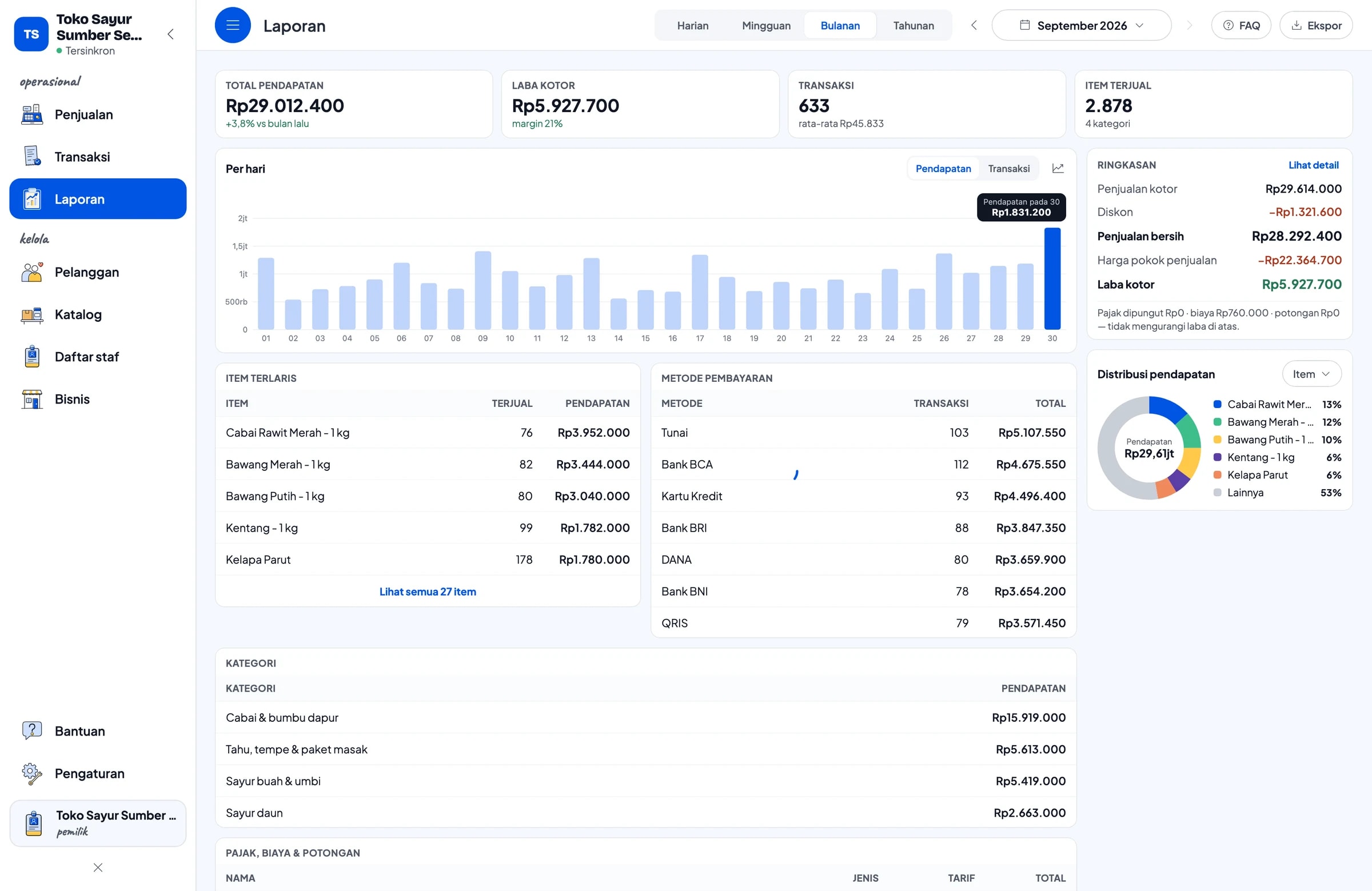Screen dimensions: 1372x891
Task: Open Katalog in the sidebar
Action: pyautogui.click(x=98, y=314)
